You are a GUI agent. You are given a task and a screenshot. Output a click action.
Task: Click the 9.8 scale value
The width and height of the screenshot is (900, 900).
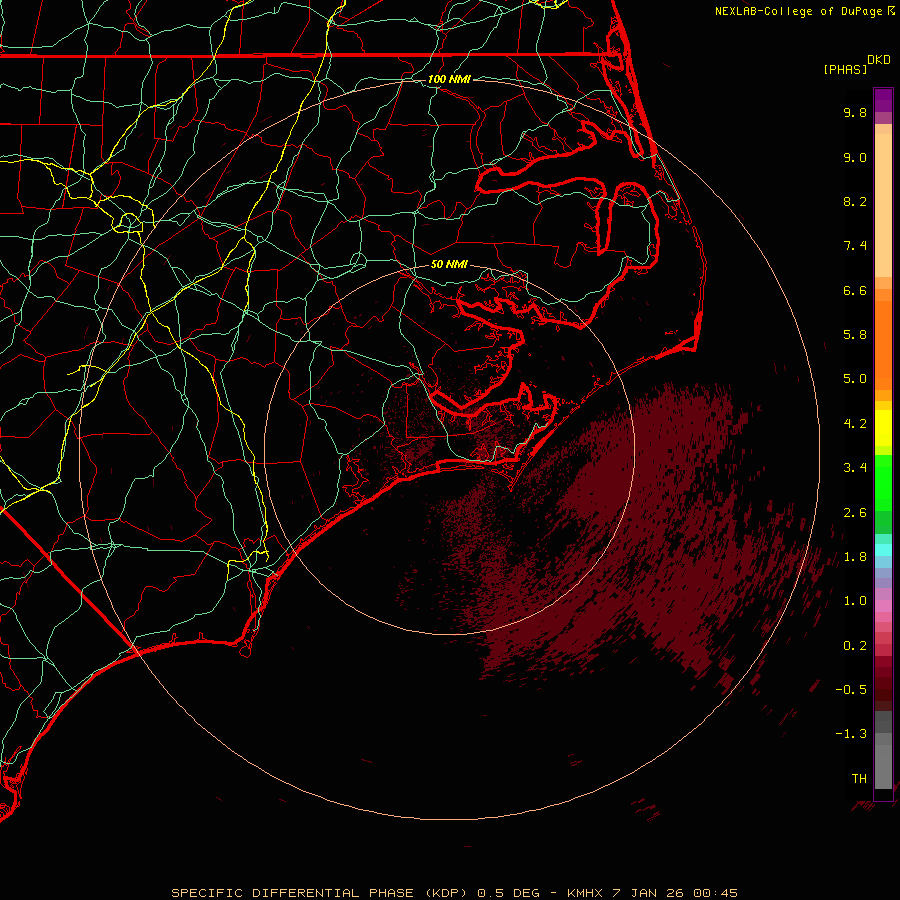(855, 112)
